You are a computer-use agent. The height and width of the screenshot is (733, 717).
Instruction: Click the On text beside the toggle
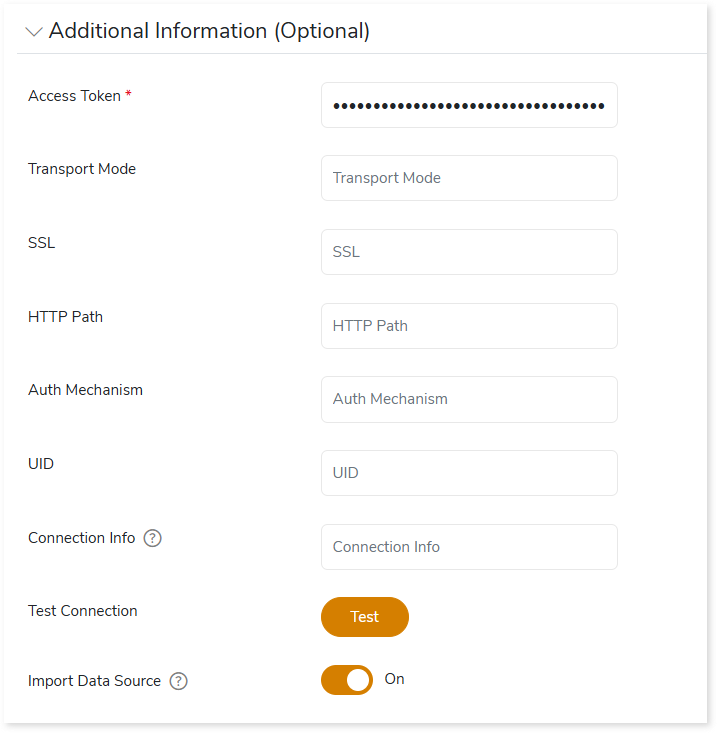[395, 679]
